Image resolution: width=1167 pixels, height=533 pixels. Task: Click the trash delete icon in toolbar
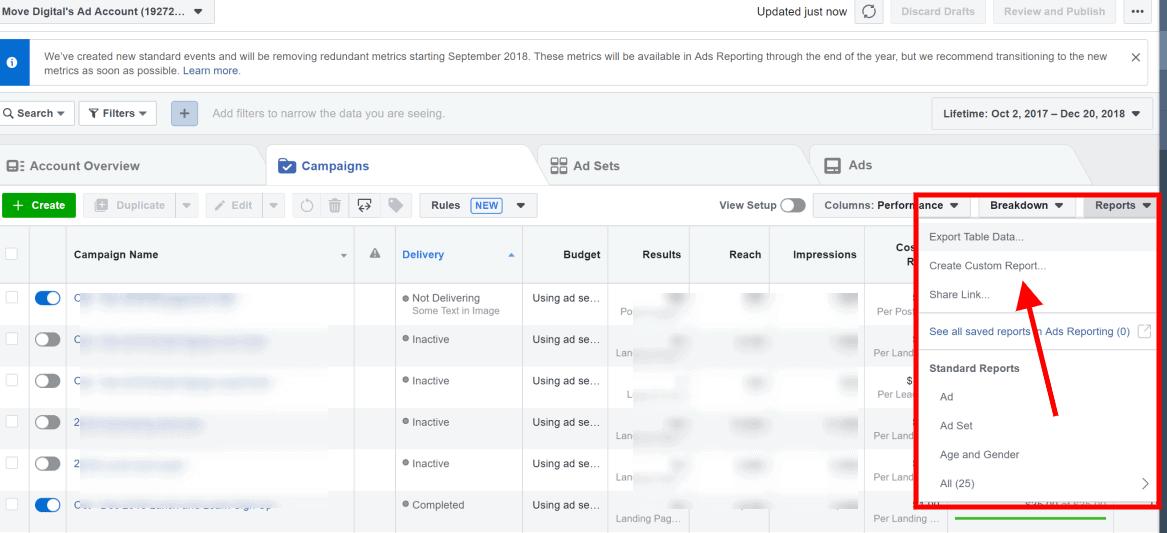pyautogui.click(x=335, y=205)
